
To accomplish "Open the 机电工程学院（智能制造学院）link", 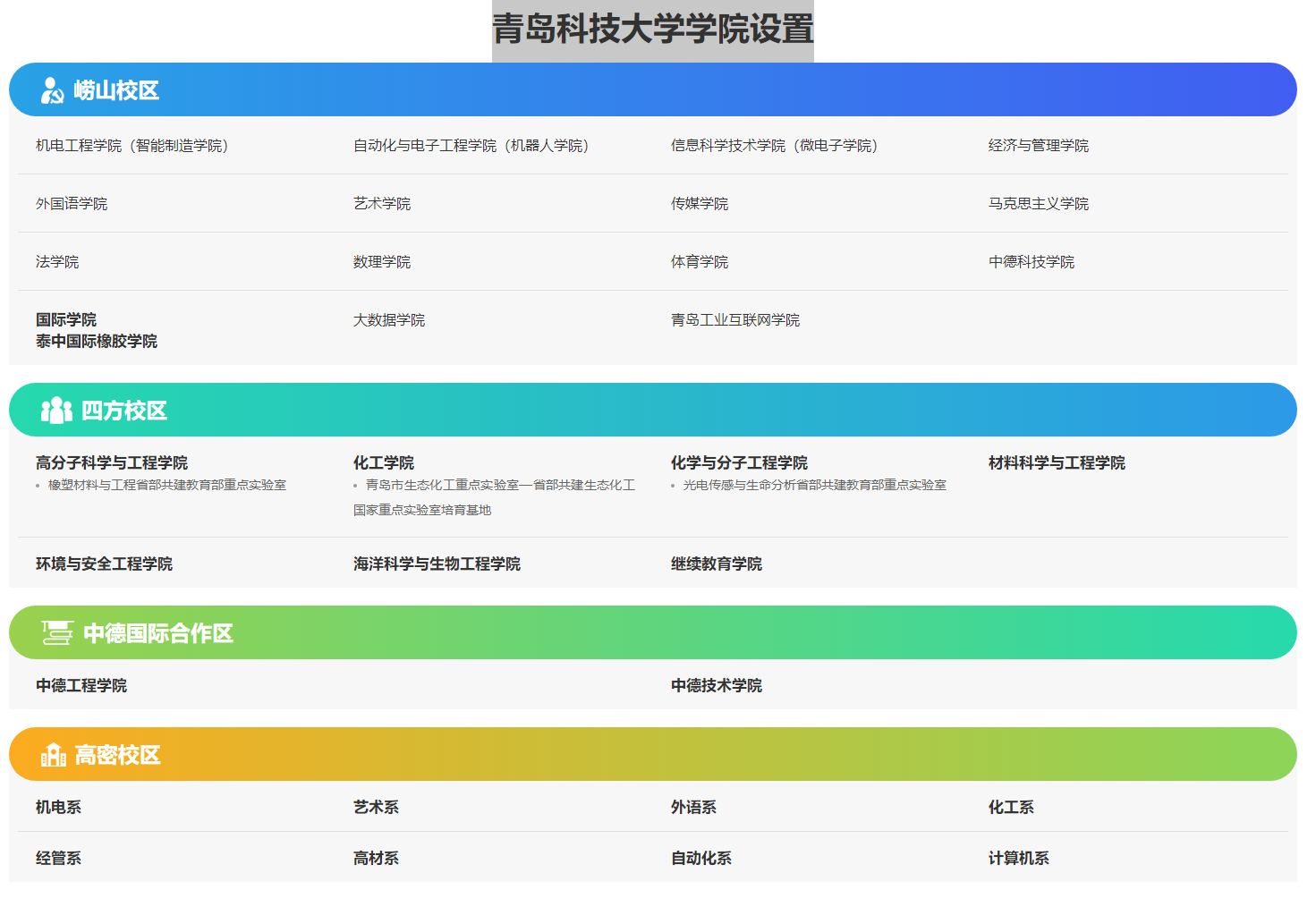I will point(132,146).
